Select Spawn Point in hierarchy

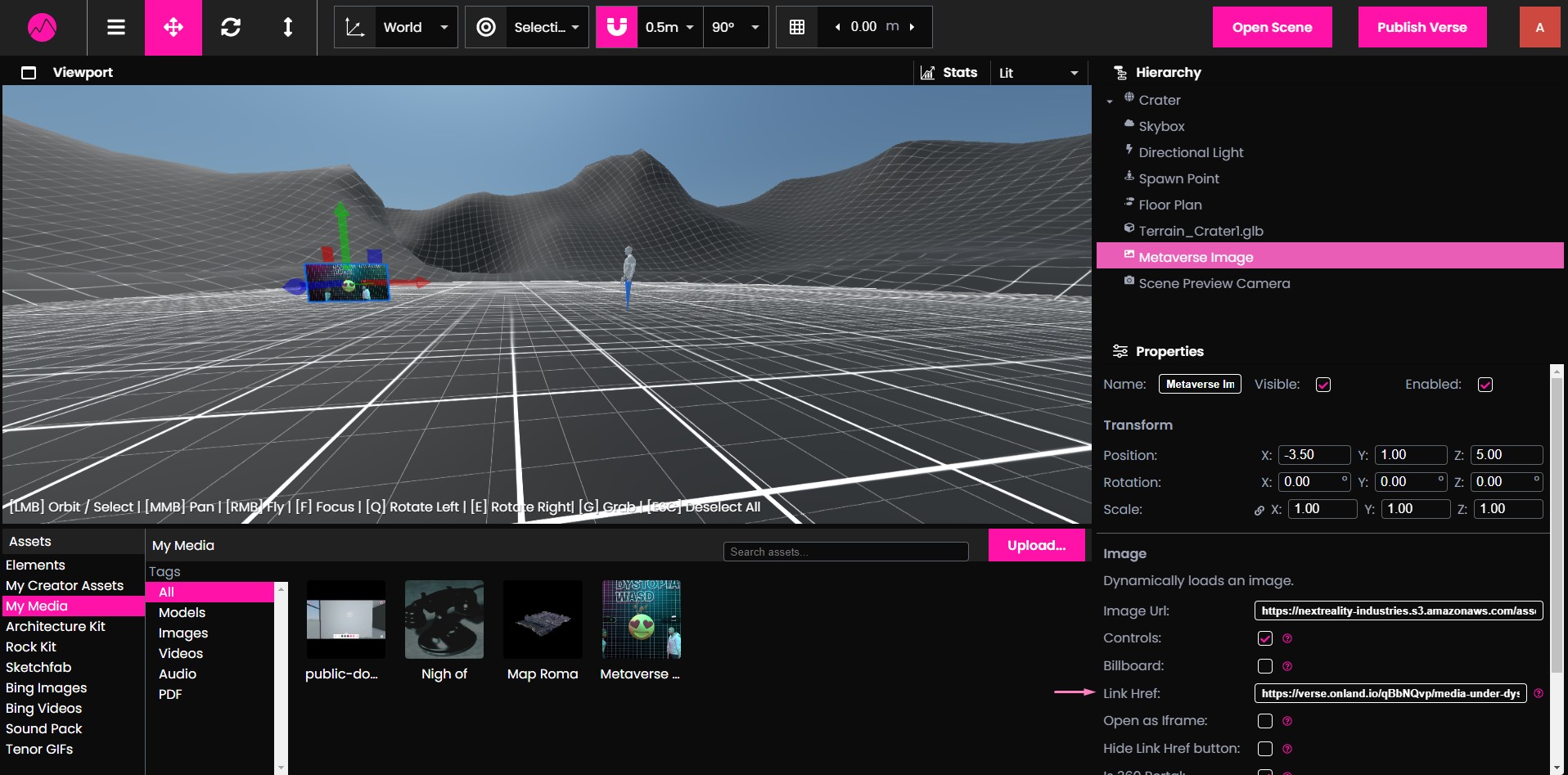pyautogui.click(x=1178, y=178)
